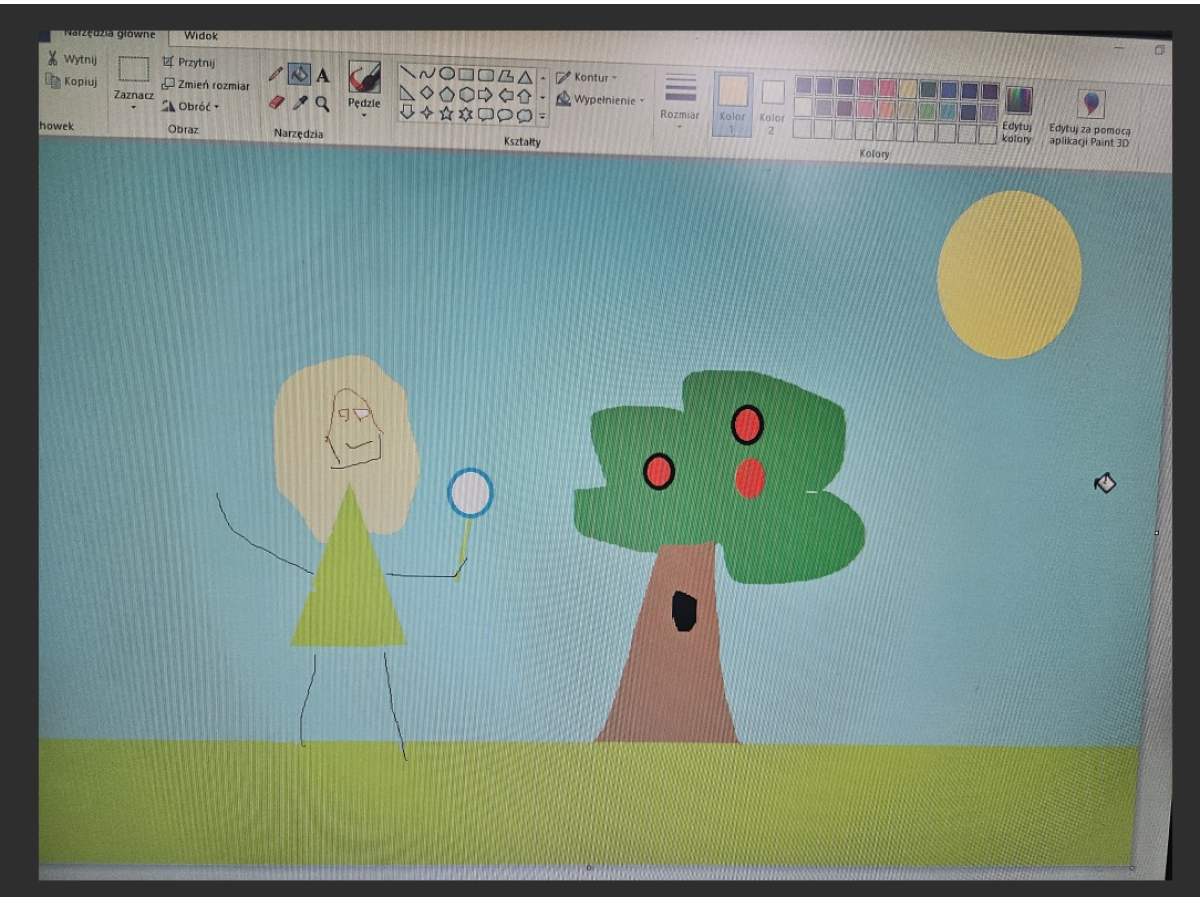Switch to the Widok tab
Screen dimensions: 1200x900
coord(200,36)
